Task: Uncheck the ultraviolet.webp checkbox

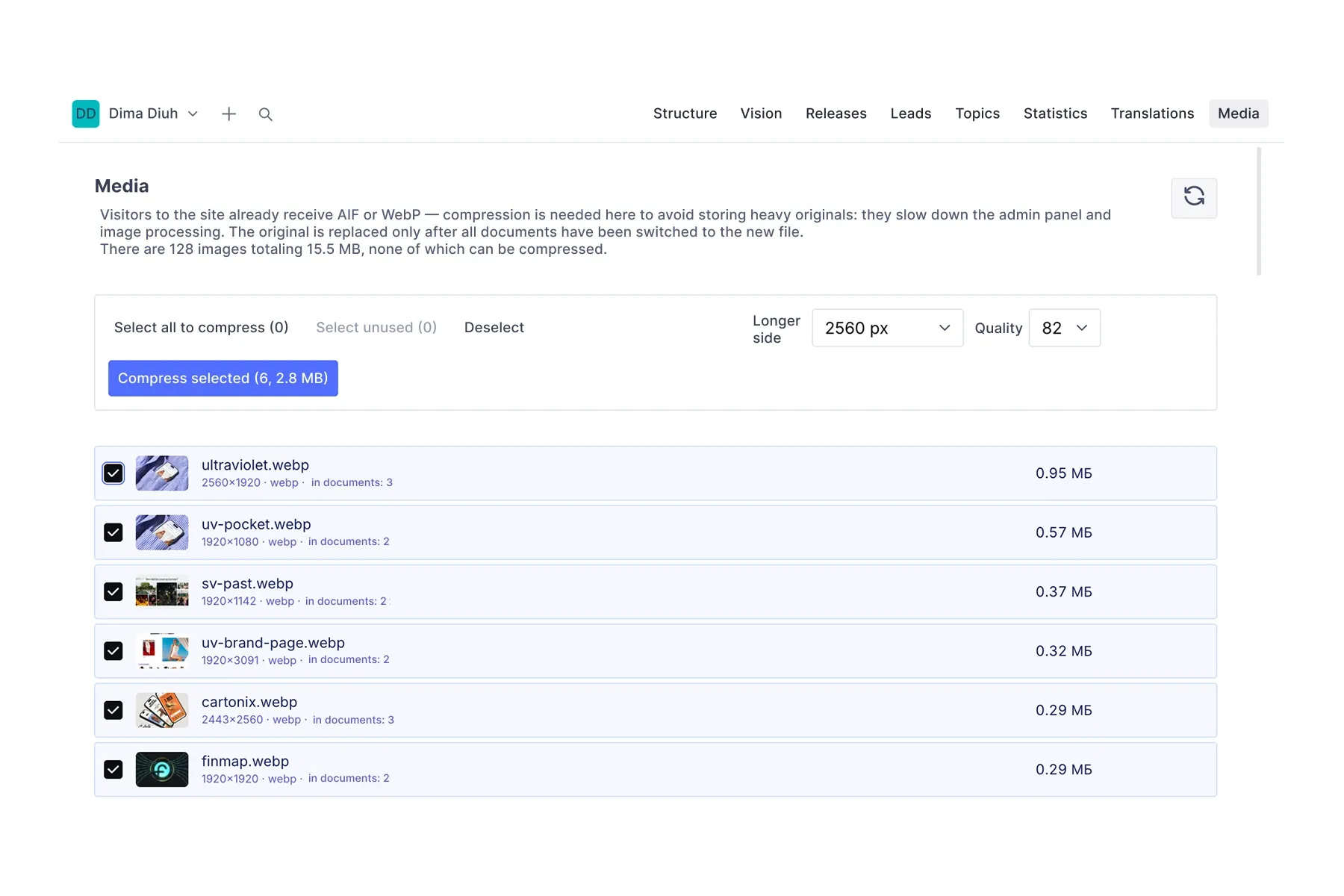Action: click(x=113, y=473)
